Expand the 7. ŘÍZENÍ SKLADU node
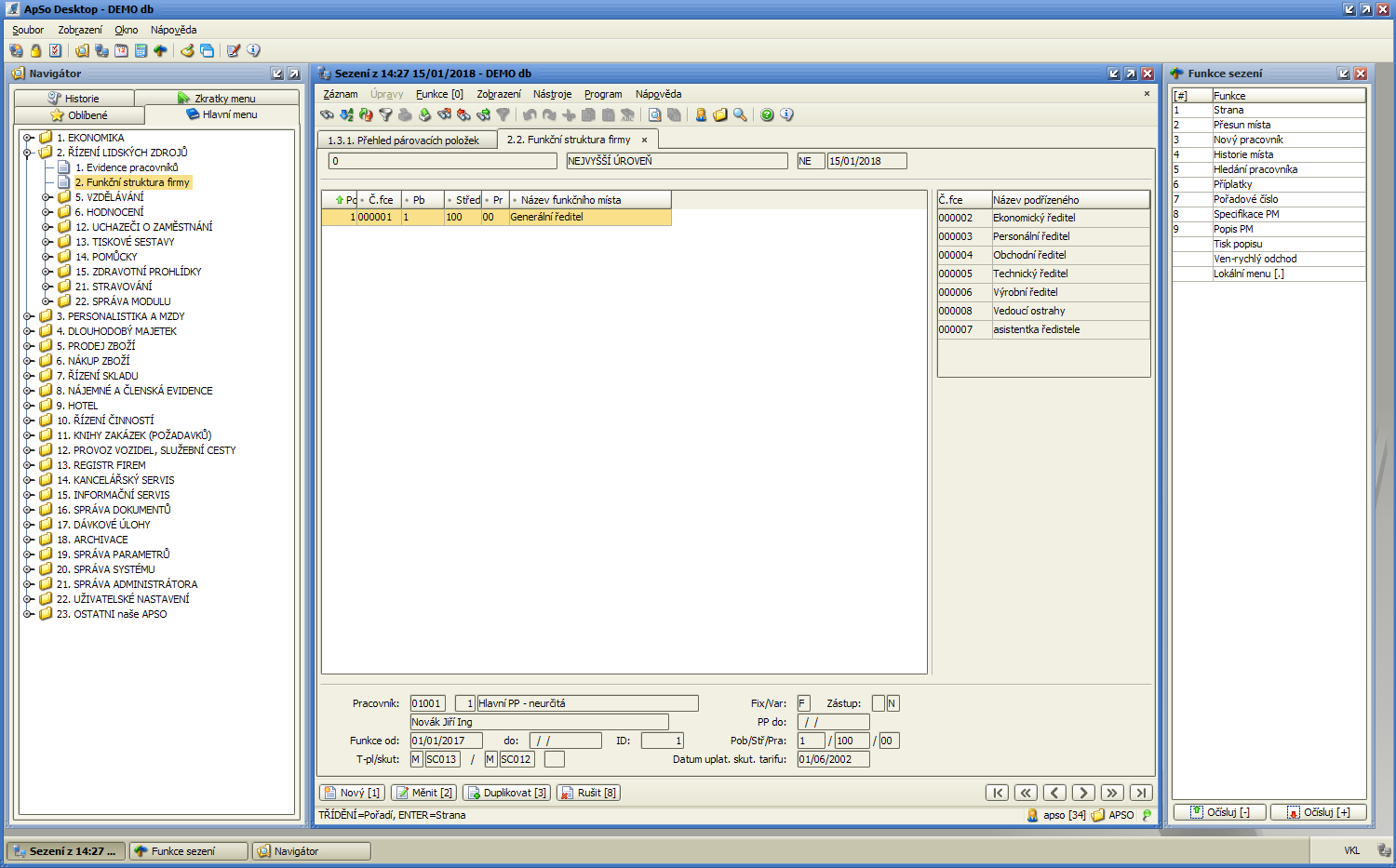1396x868 pixels. 29,376
